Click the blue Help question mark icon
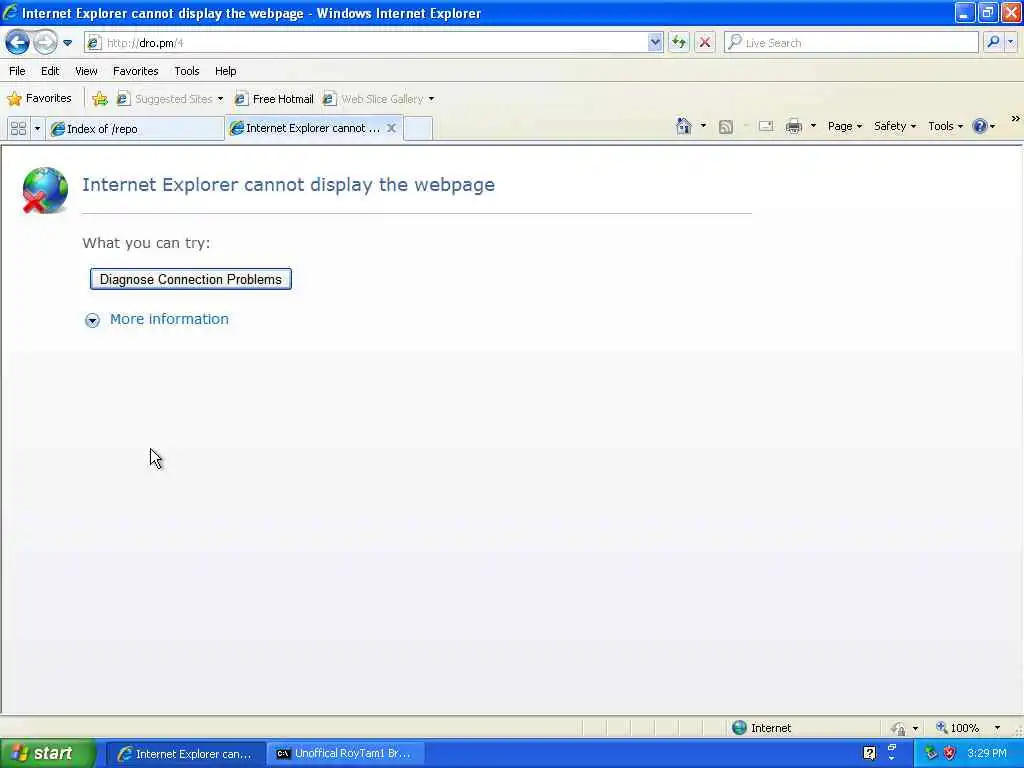Viewport: 1024px width, 768px height. point(980,126)
